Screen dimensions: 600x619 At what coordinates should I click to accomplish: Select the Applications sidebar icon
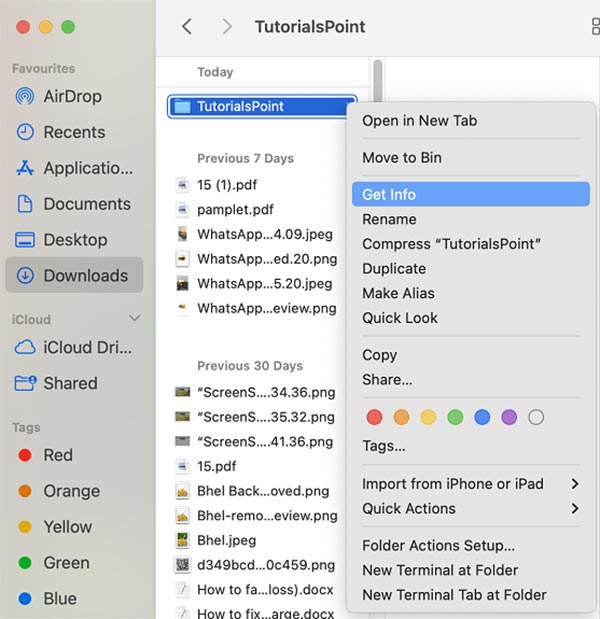pos(25,168)
